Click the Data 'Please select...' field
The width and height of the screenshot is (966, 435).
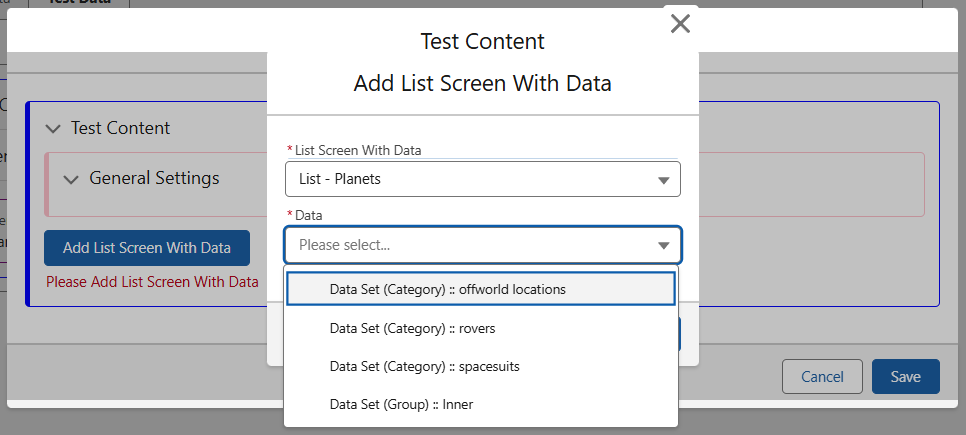(470, 245)
